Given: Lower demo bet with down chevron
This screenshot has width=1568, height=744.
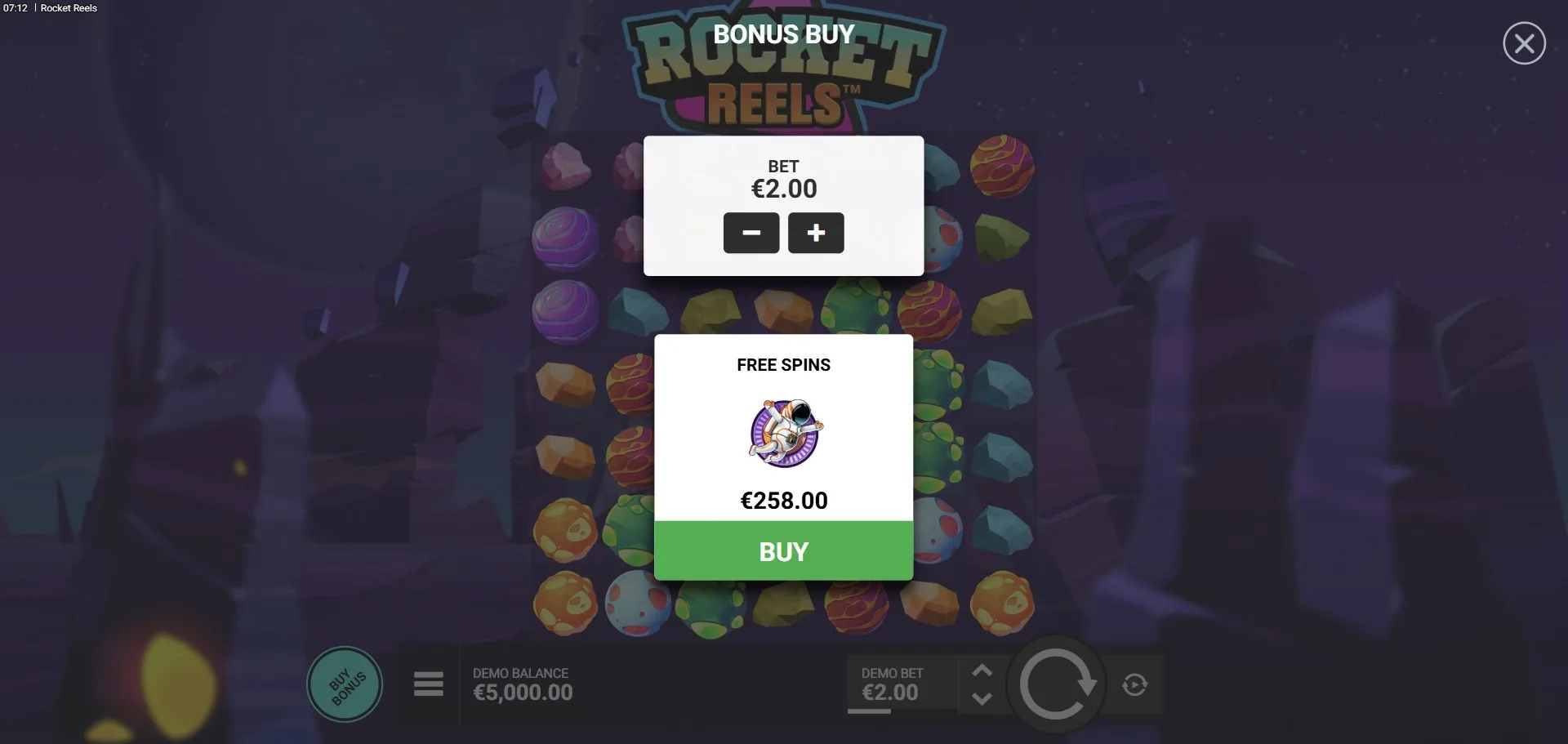Looking at the screenshot, I should (x=982, y=699).
